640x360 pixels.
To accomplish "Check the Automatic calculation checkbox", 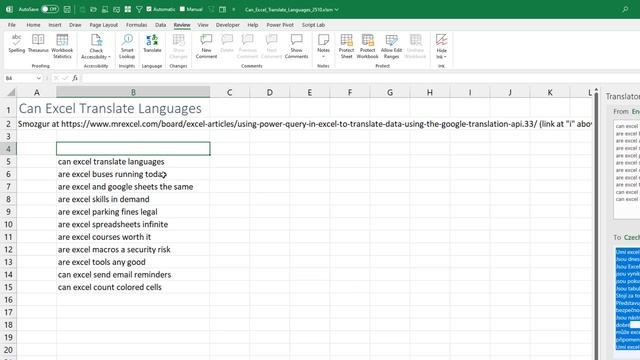I will pos(149,9).
